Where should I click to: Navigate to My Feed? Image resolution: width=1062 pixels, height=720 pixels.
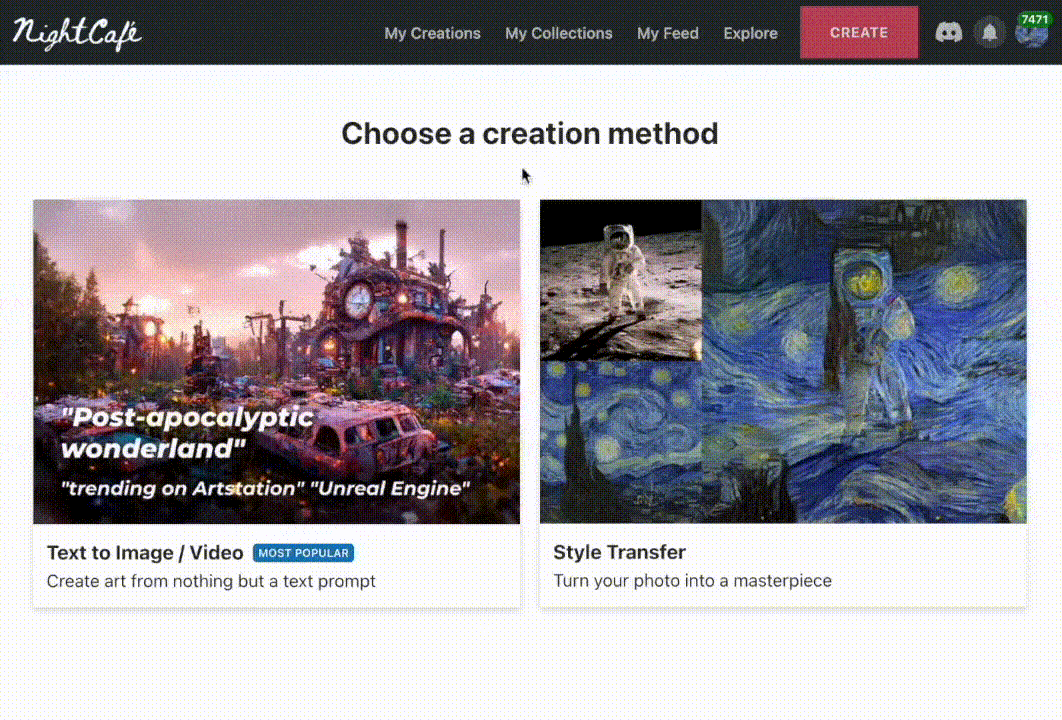pos(668,33)
